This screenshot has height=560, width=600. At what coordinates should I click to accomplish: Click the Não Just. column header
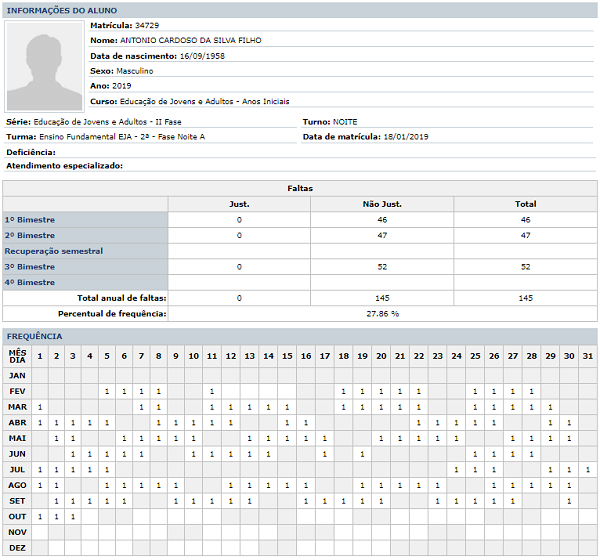pos(382,204)
